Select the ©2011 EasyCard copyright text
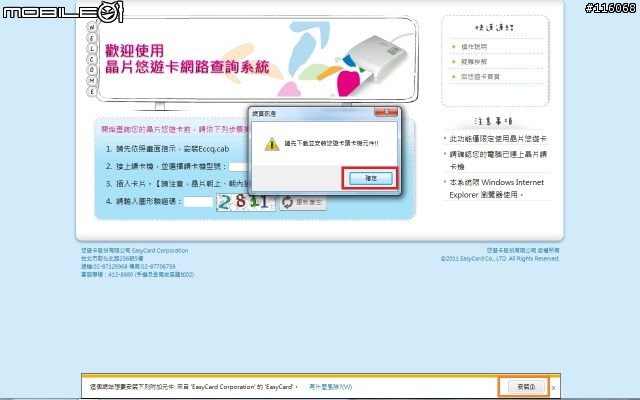640x400 pixels. [500, 259]
